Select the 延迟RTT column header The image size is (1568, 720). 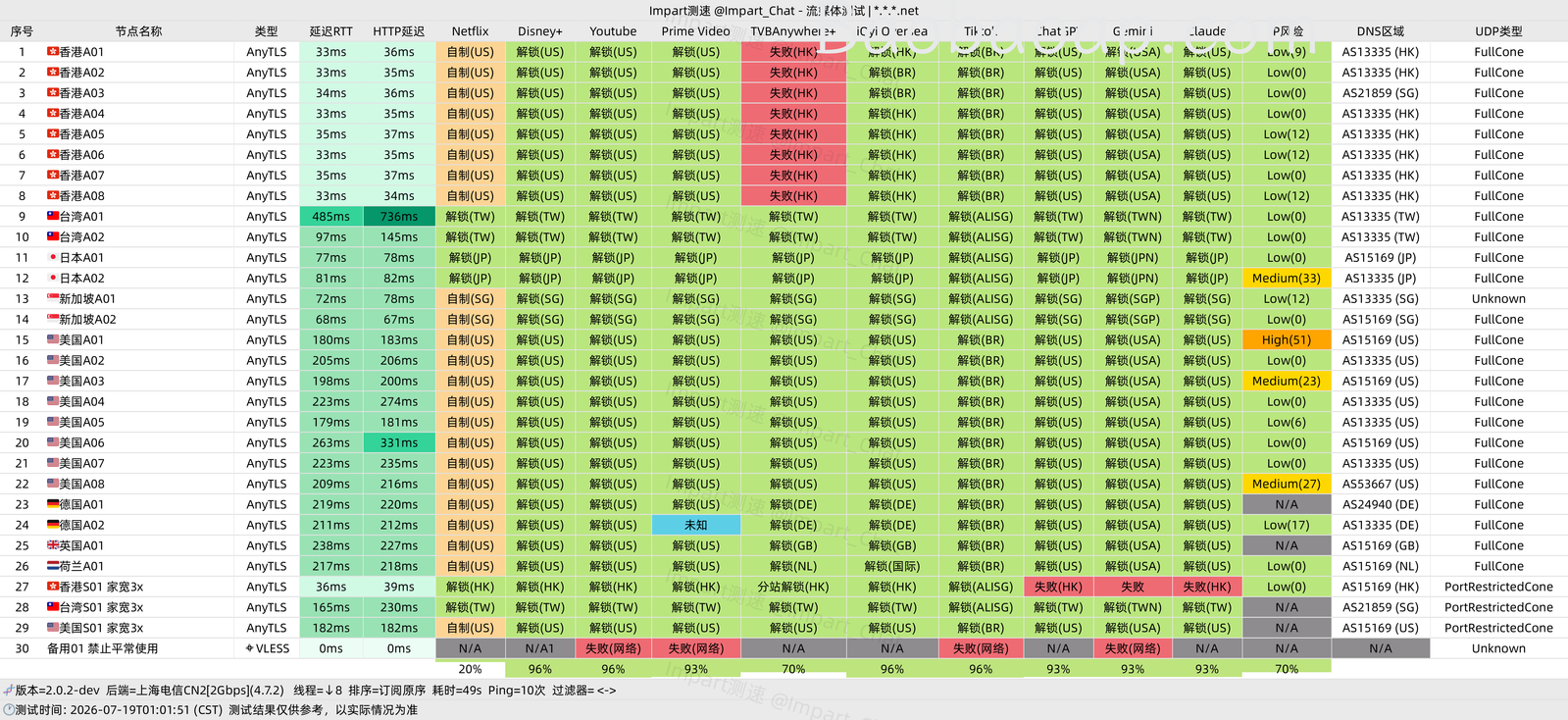coord(331,31)
